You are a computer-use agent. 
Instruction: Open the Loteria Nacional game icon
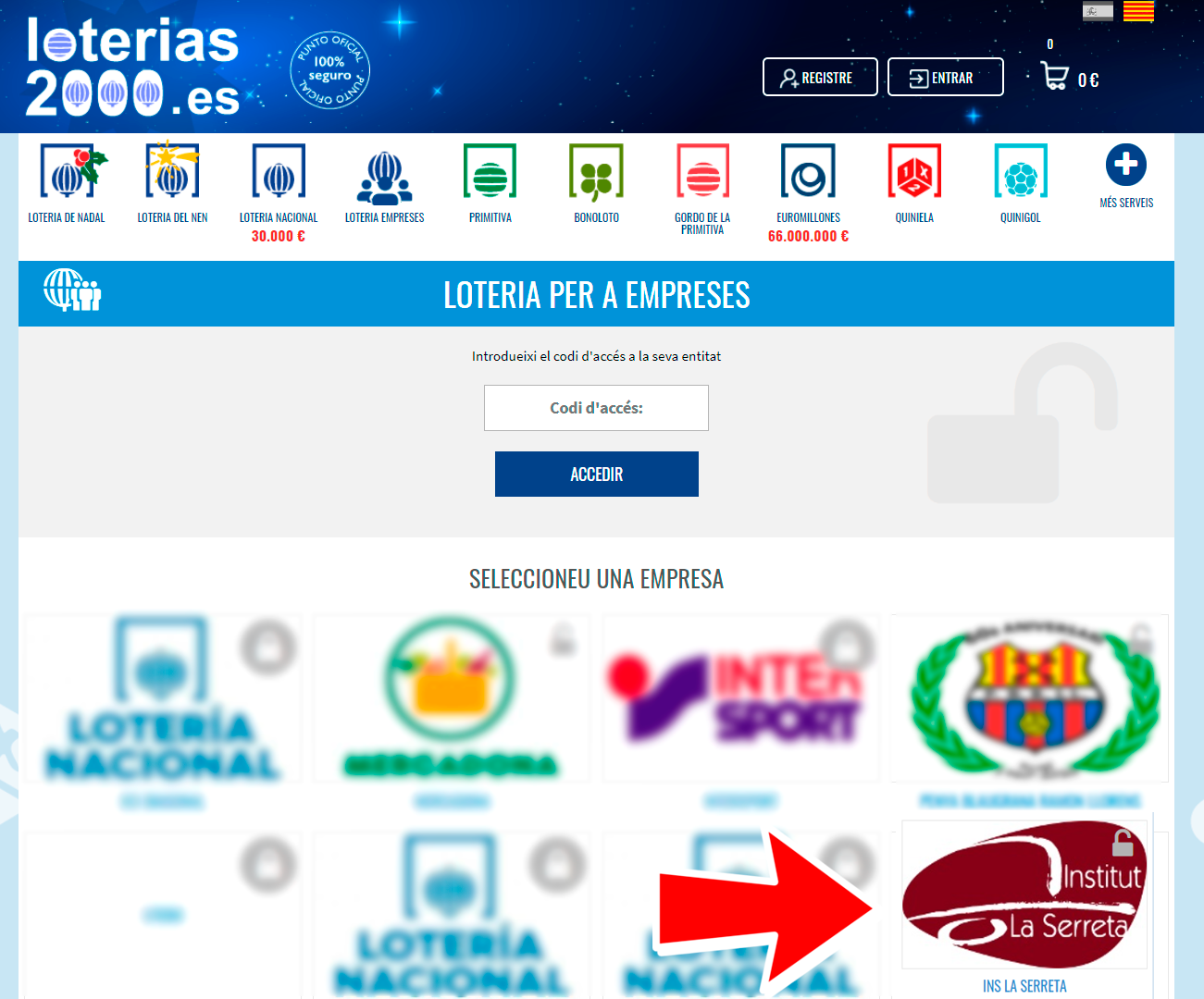(279, 171)
